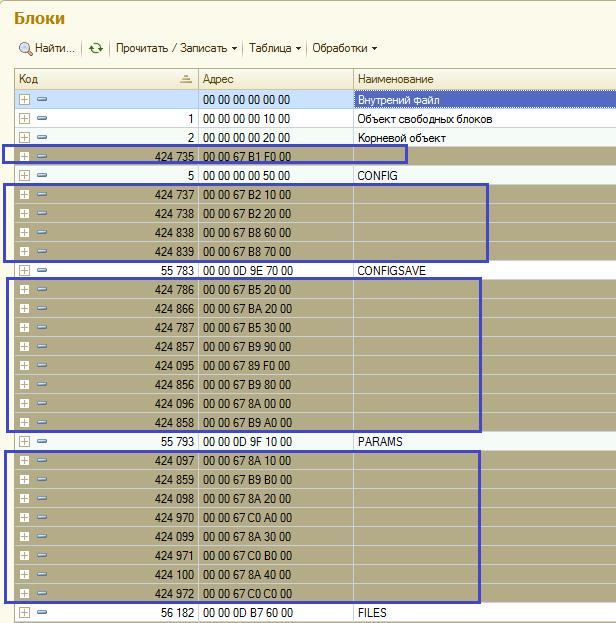Screen dimensions: 616x623
Task: Expand plus icon for row 424 097
Action: tap(25, 461)
